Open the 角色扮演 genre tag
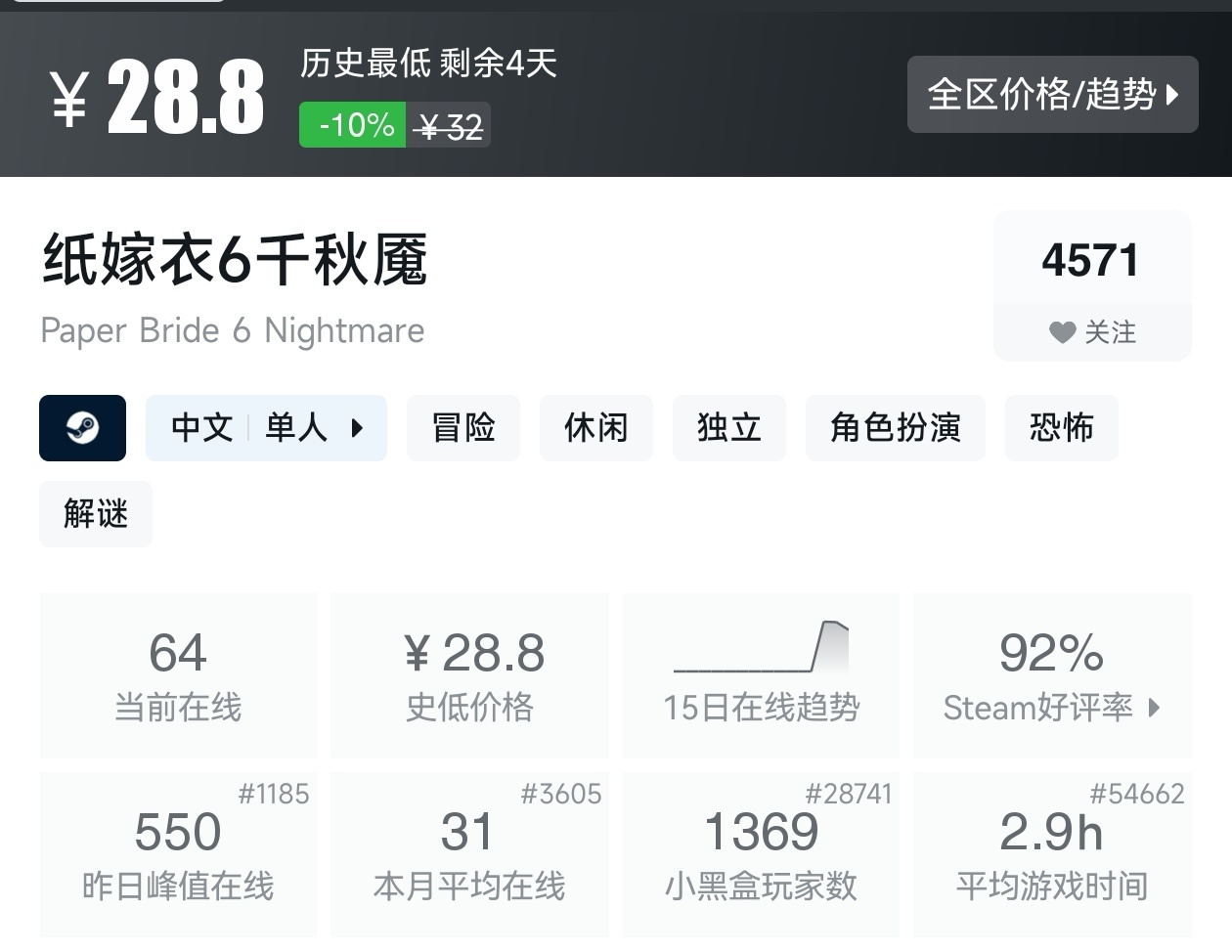 click(x=895, y=428)
